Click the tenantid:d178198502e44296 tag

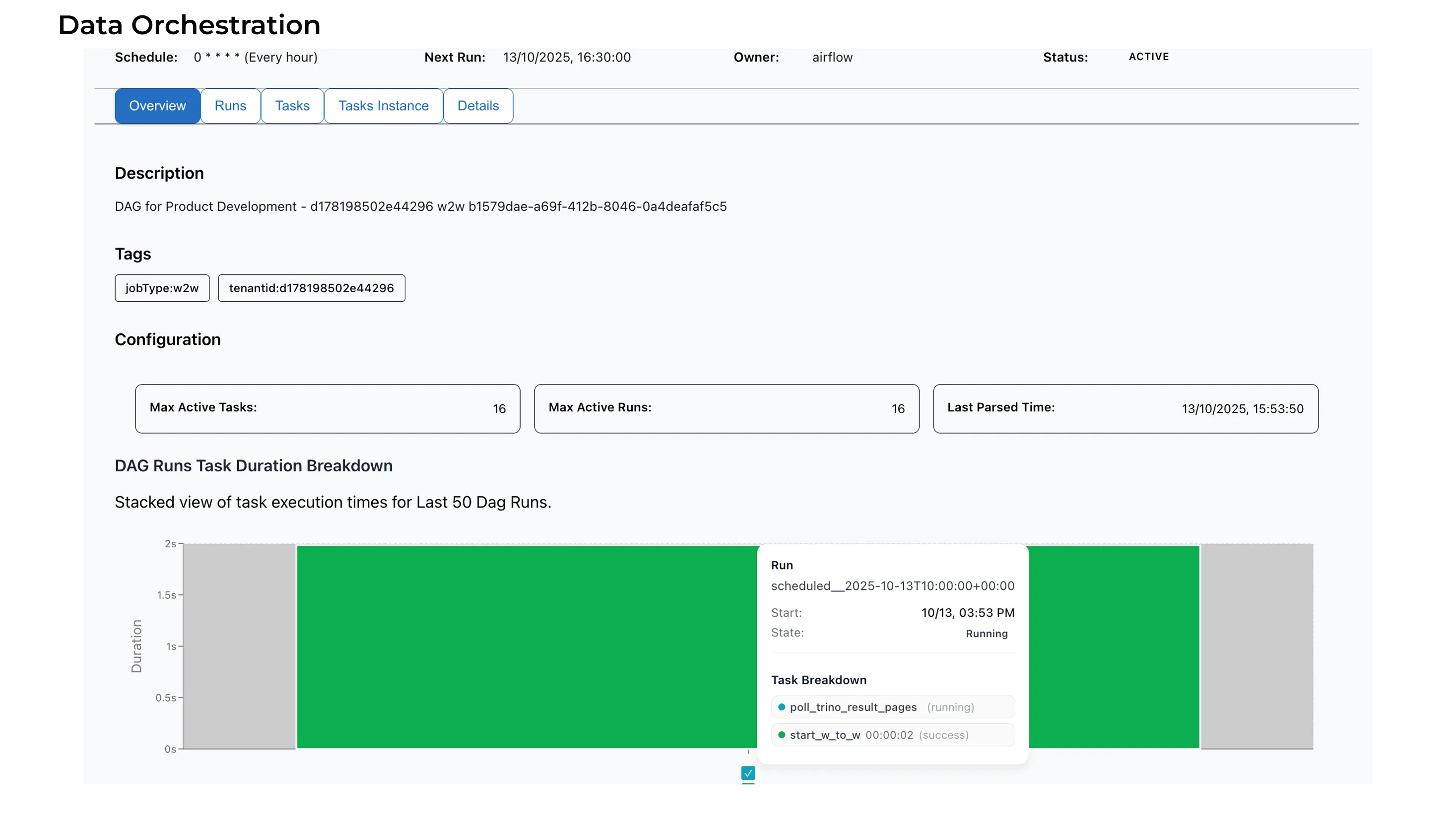[x=312, y=288]
